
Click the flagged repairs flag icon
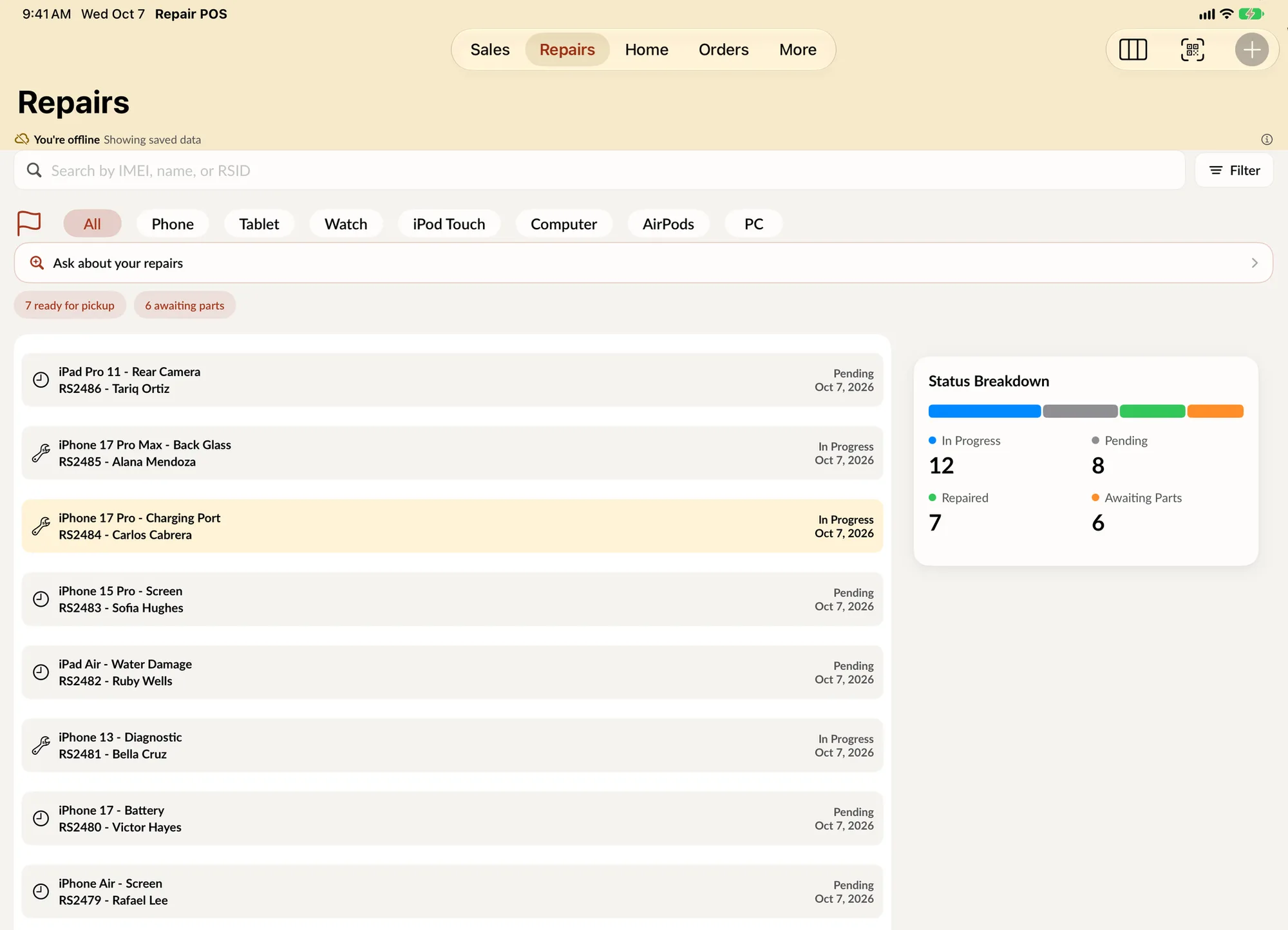(x=29, y=223)
